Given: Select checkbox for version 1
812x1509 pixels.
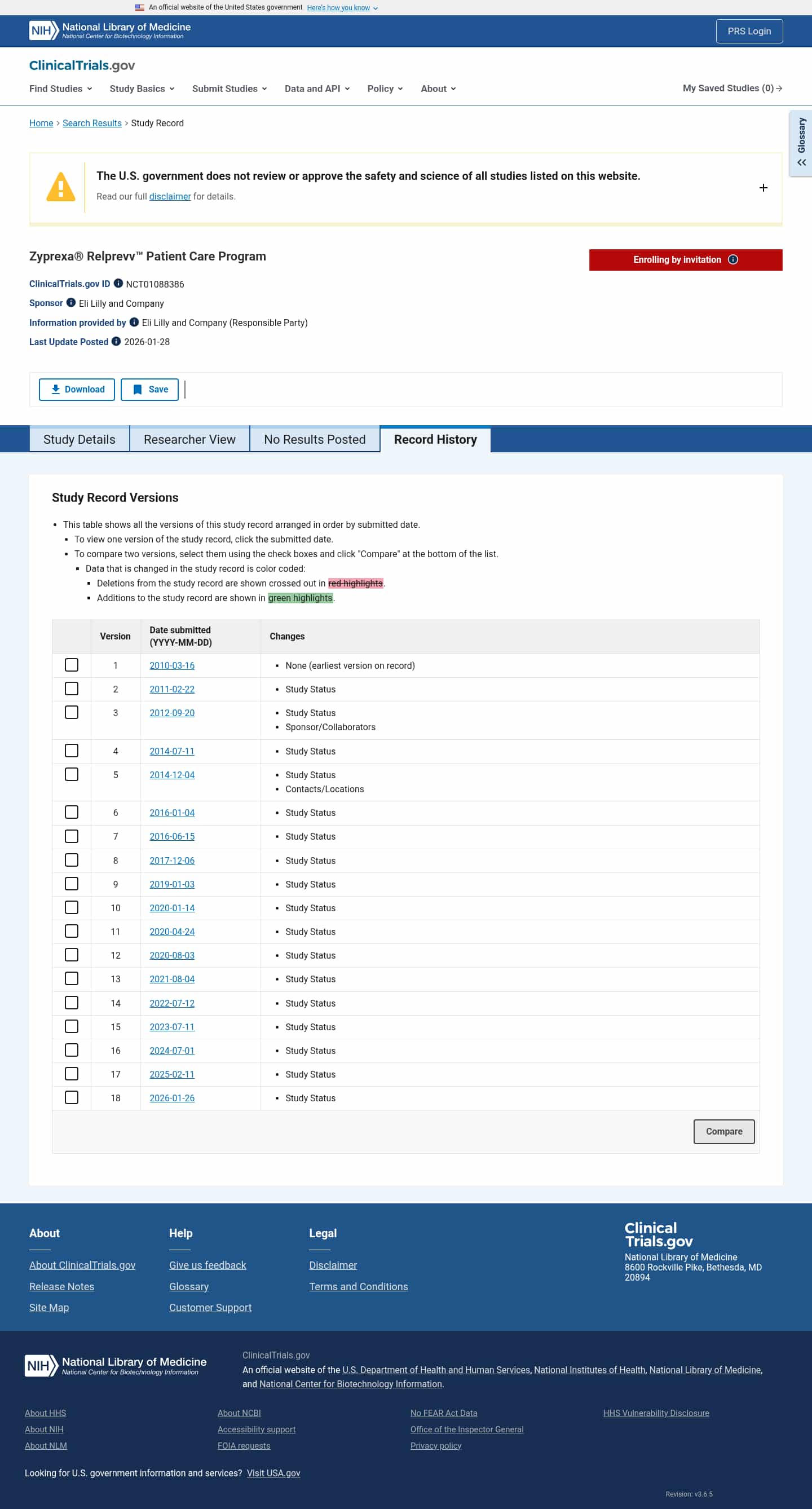Looking at the screenshot, I should [x=72, y=665].
